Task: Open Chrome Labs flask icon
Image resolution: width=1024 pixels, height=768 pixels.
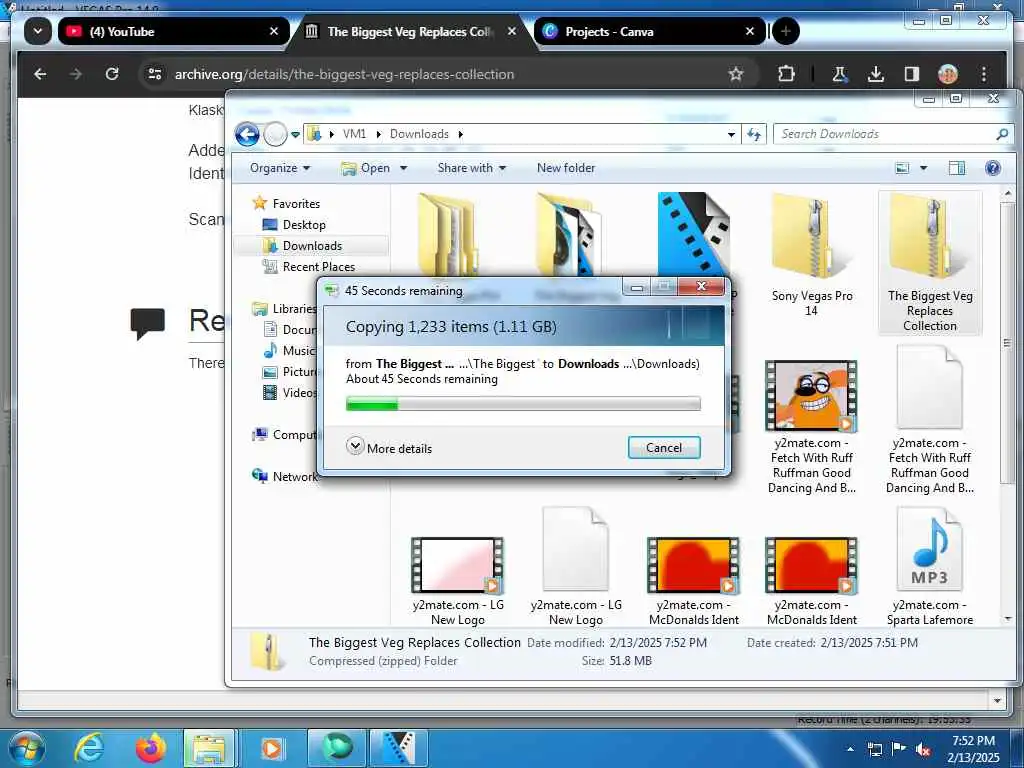Action: click(x=839, y=74)
